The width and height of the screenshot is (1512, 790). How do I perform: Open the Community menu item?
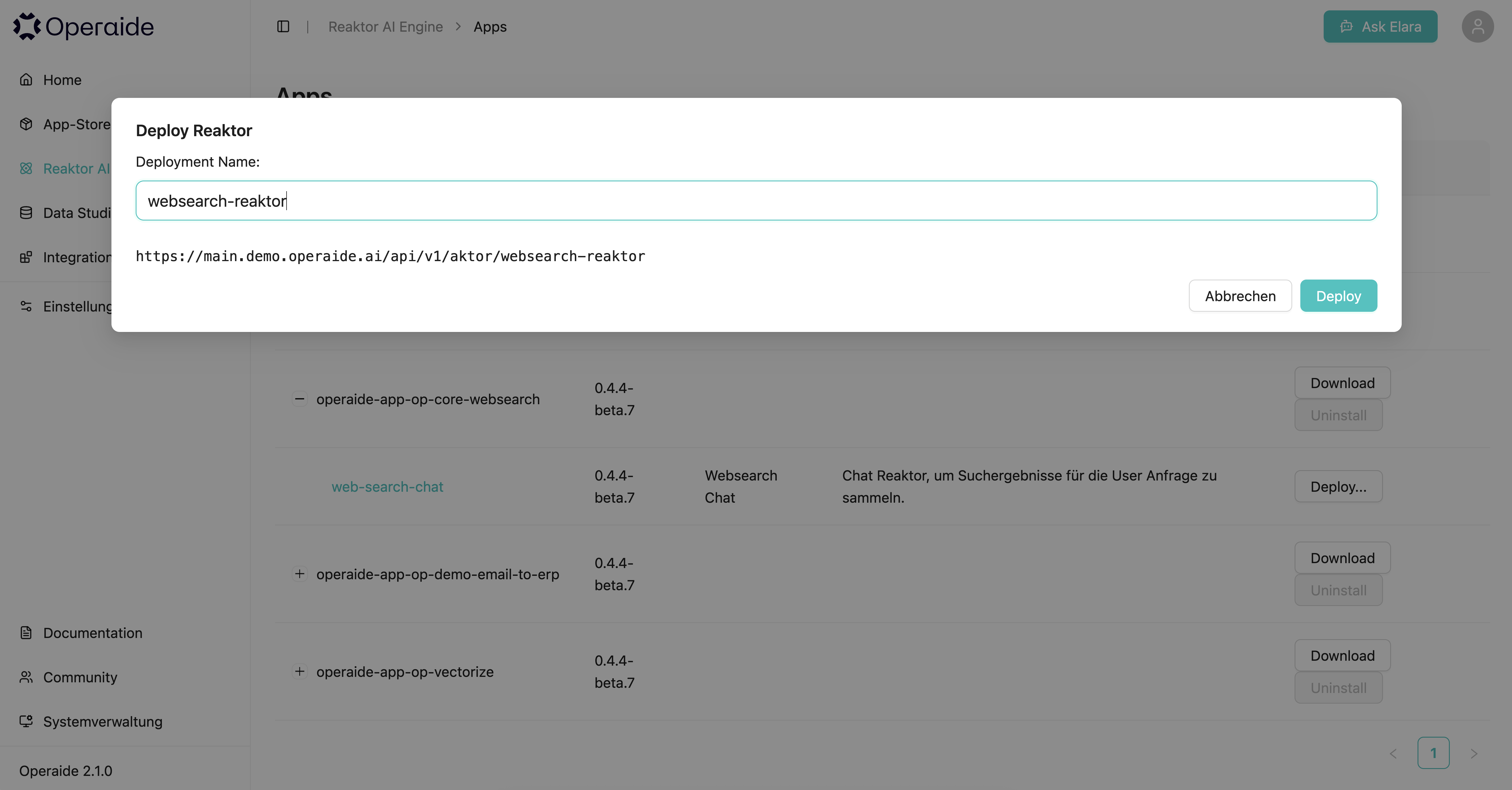tap(80, 677)
